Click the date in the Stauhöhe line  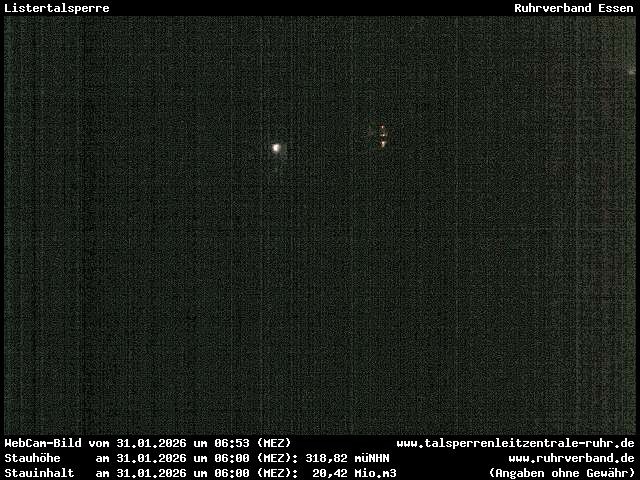[x=151, y=458]
